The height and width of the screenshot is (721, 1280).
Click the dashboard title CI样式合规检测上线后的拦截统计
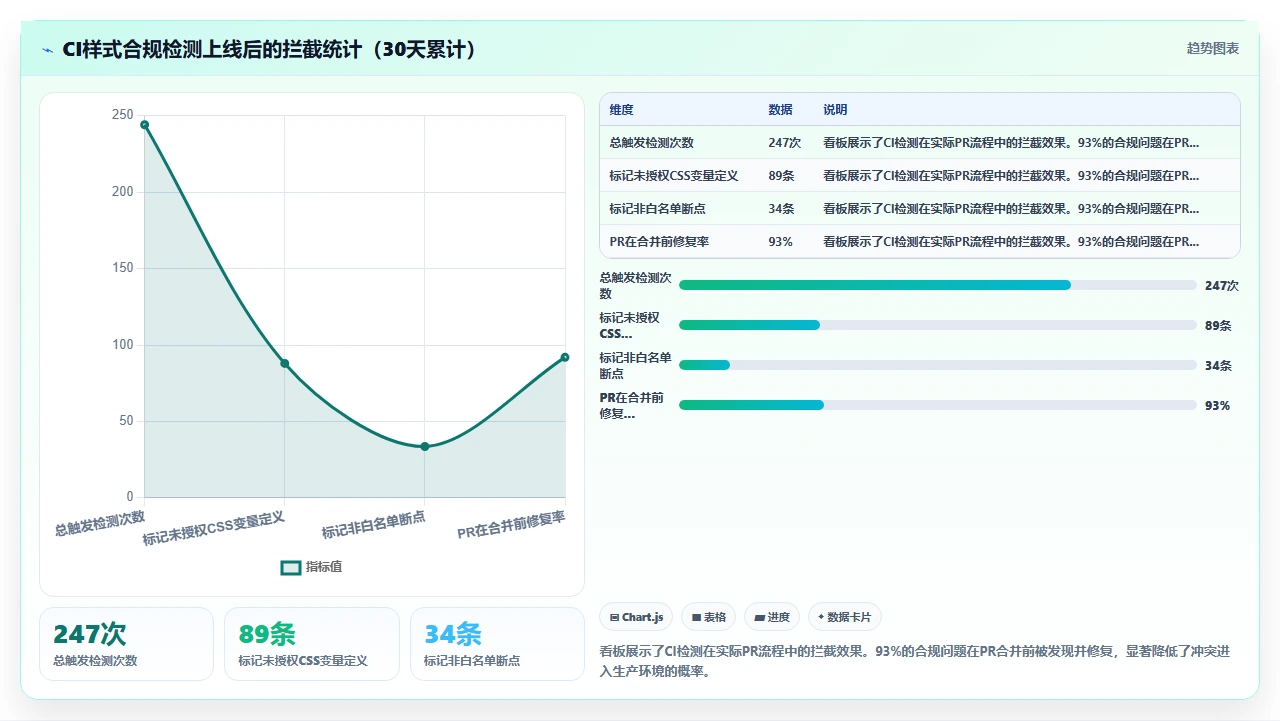click(x=270, y=49)
